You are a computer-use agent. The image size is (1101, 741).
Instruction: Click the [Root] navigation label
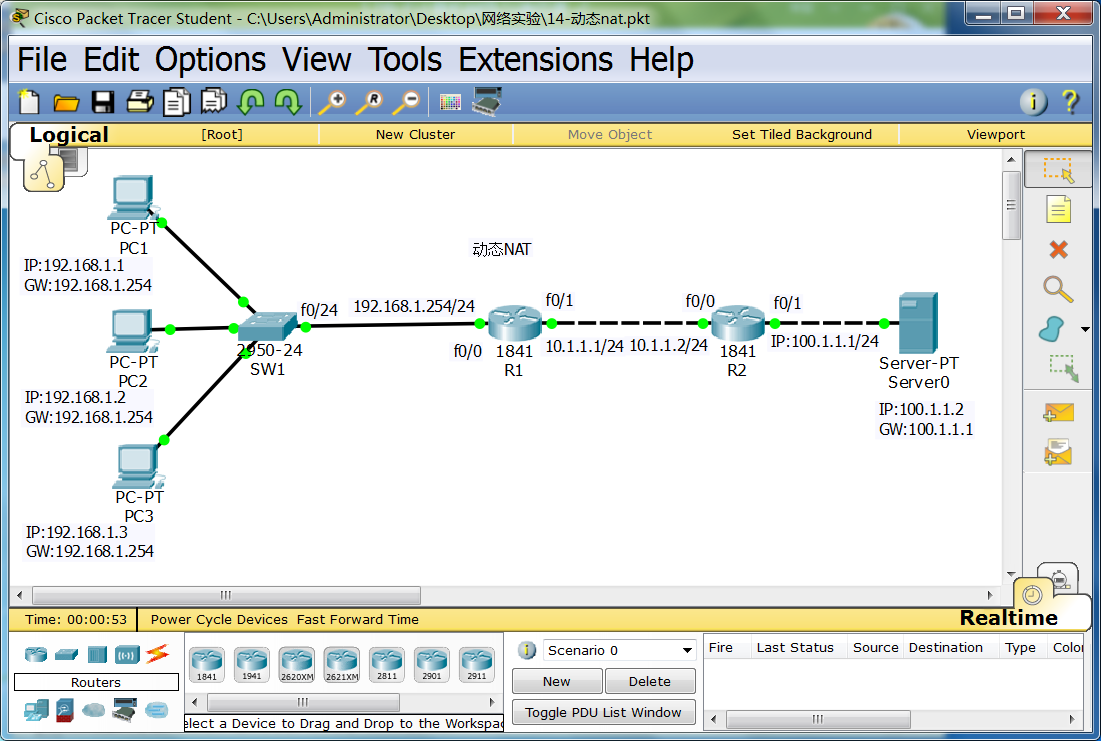(x=222, y=134)
